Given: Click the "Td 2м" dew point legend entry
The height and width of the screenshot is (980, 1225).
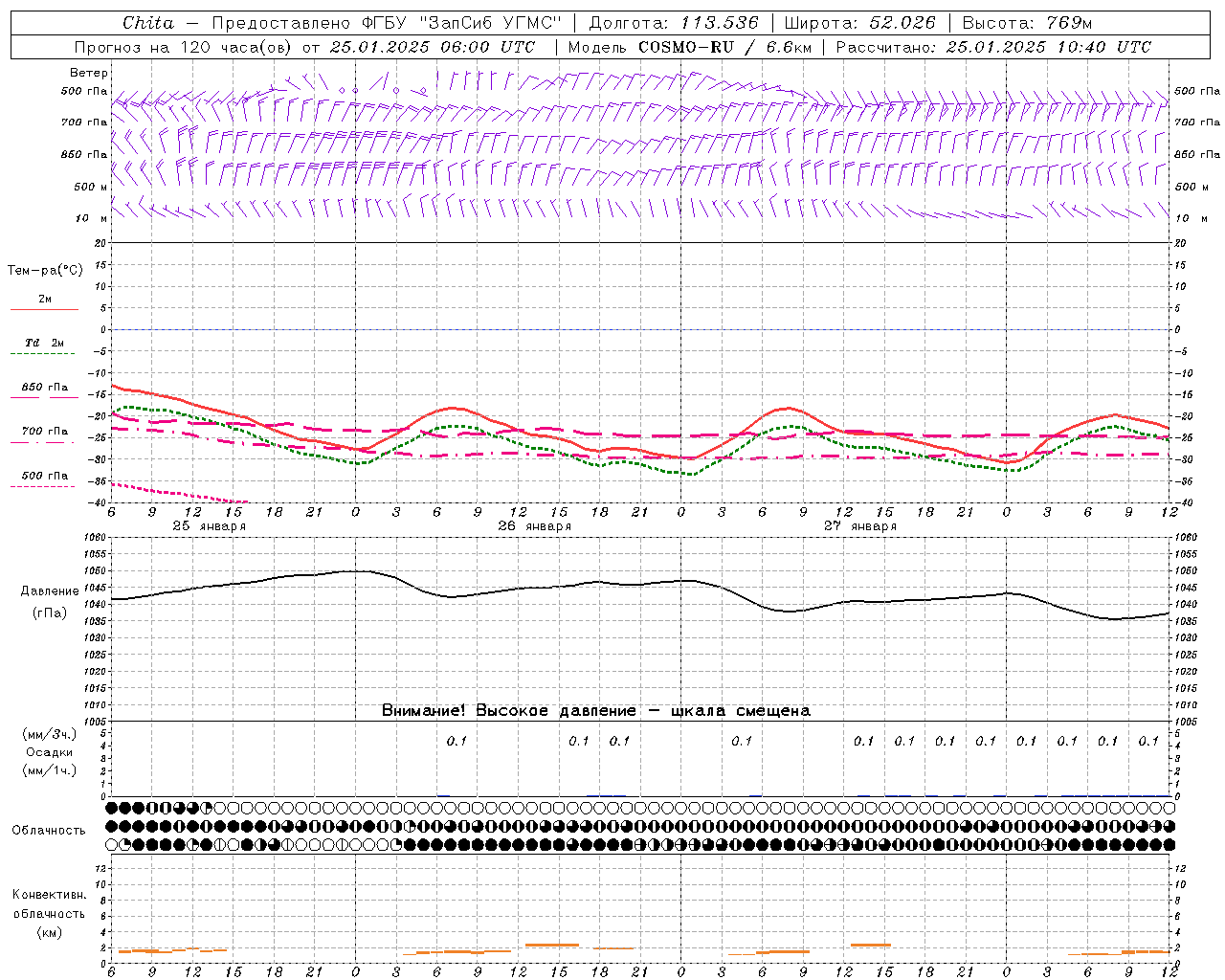Looking at the screenshot, I should coord(44,343).
